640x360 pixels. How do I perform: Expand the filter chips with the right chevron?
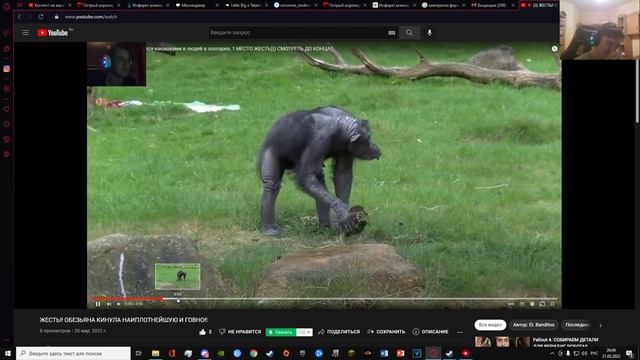(x=600, y=325)
